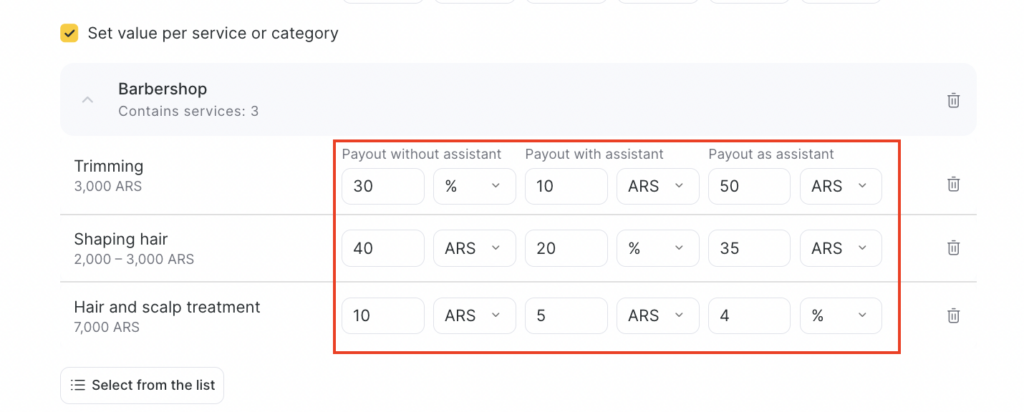Open Trimming payout without assistant unit dropdown
This screenshot has height=412, width=1024.
[474, 186]
